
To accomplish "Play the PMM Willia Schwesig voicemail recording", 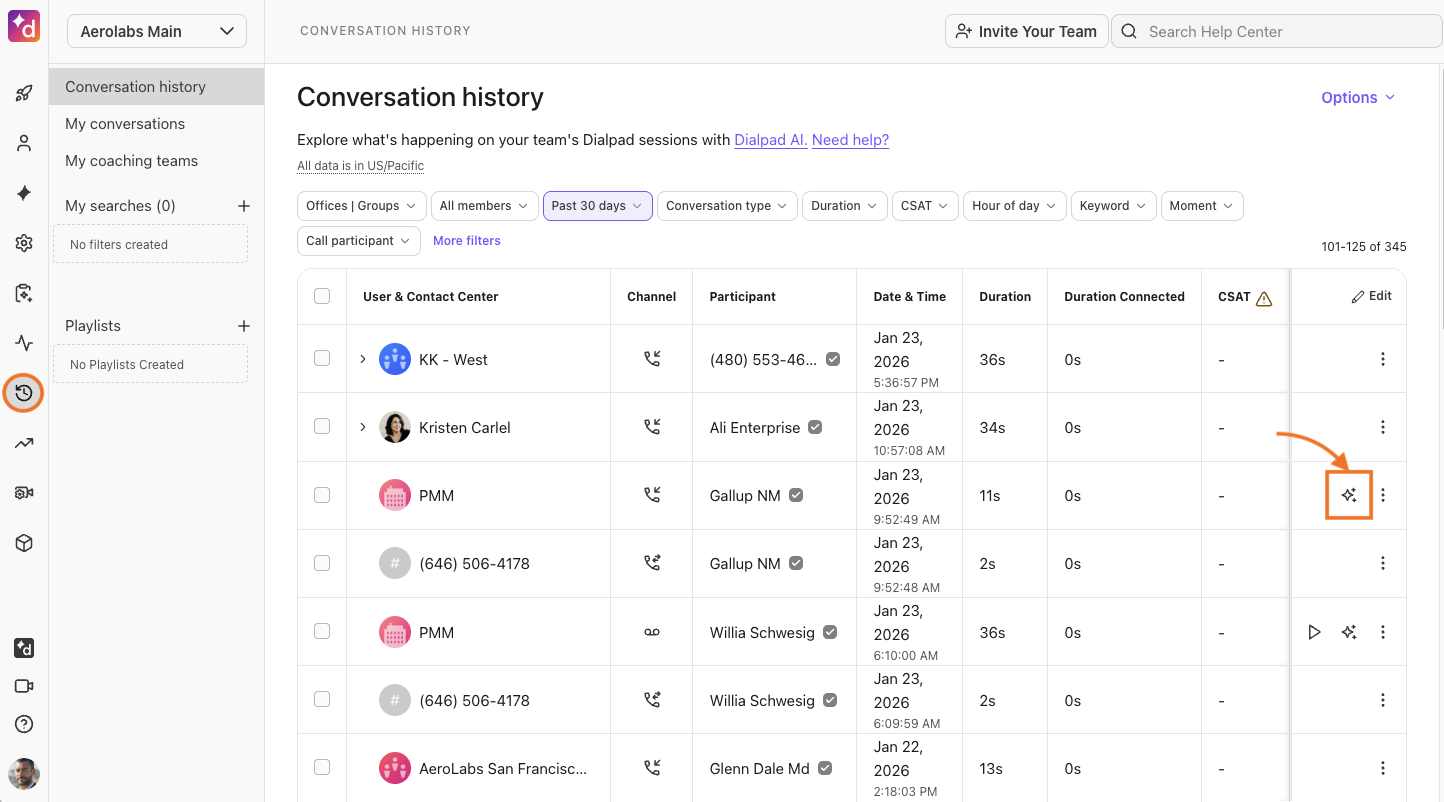I will tap(1314, 632).
